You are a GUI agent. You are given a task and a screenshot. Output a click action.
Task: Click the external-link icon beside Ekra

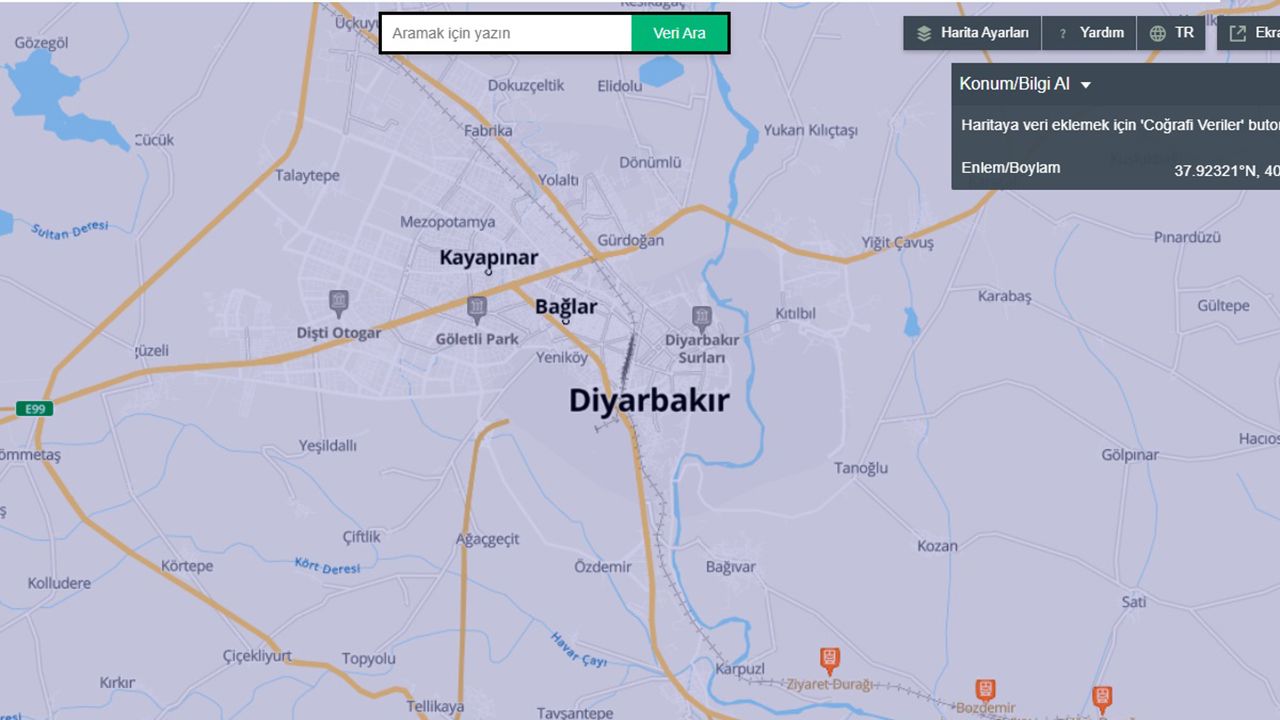[x=1238, y=33]
